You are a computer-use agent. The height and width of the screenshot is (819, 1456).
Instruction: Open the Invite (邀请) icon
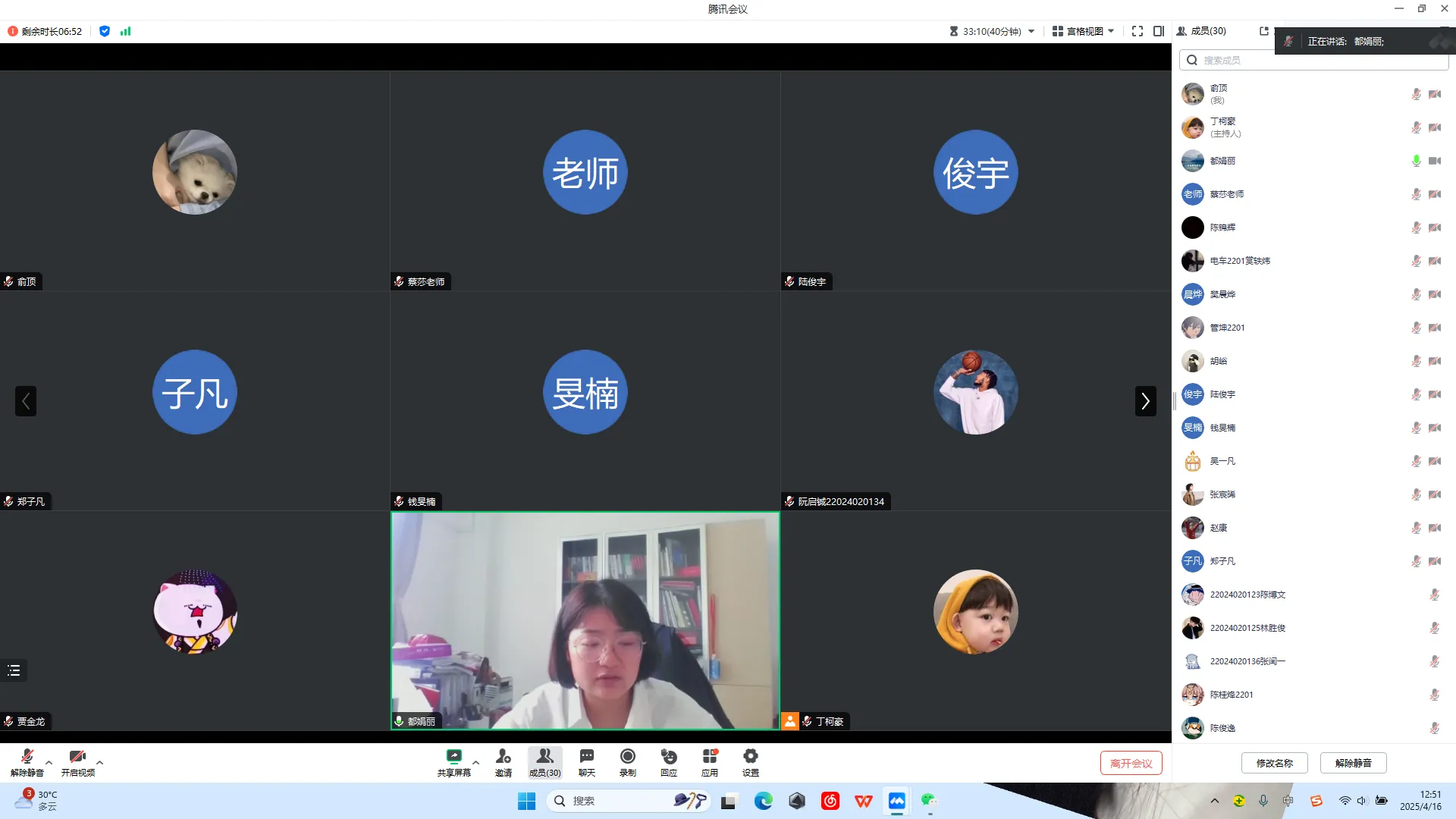503,757
